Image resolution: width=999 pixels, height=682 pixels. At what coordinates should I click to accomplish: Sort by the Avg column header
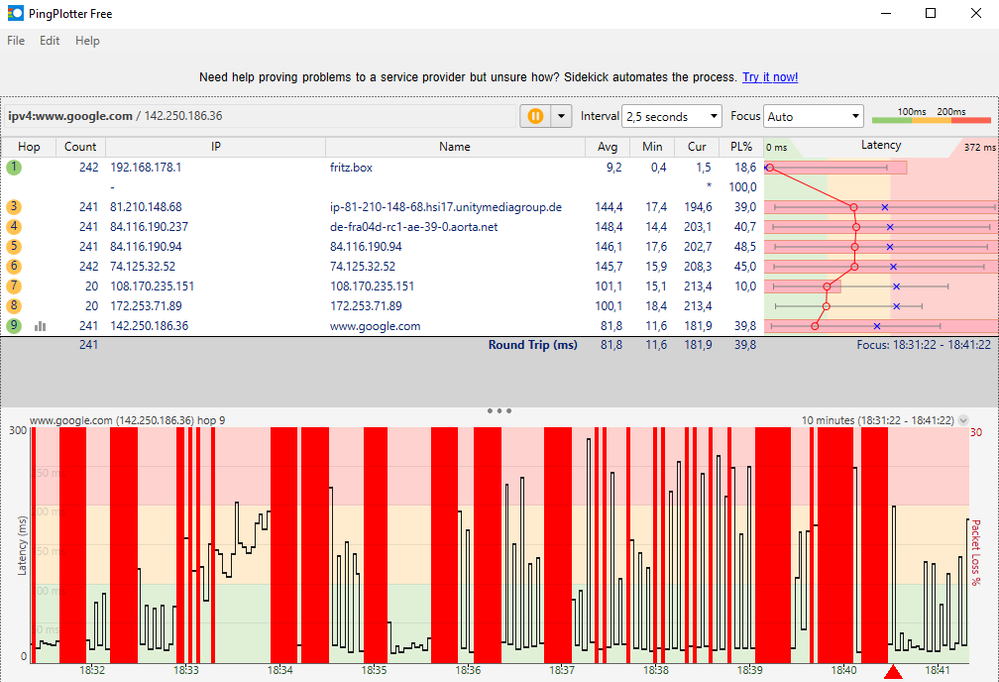coord(607,147)
